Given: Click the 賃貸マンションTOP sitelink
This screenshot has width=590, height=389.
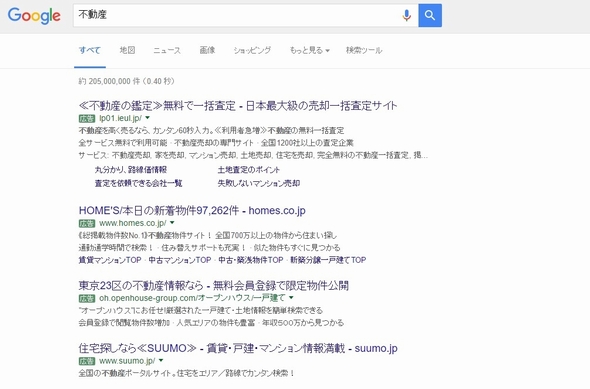Looking at the screenshot, I should [x=110, y=260].
